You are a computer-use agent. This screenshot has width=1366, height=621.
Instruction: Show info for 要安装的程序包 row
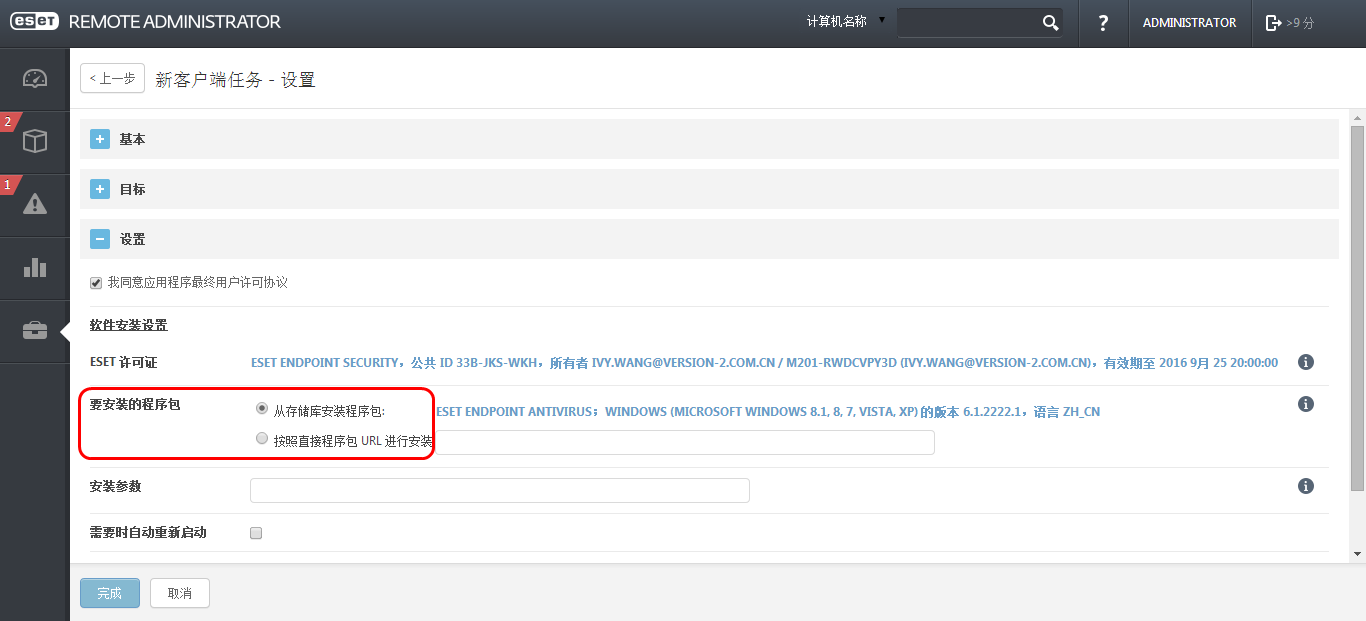tap(1305, 404)
